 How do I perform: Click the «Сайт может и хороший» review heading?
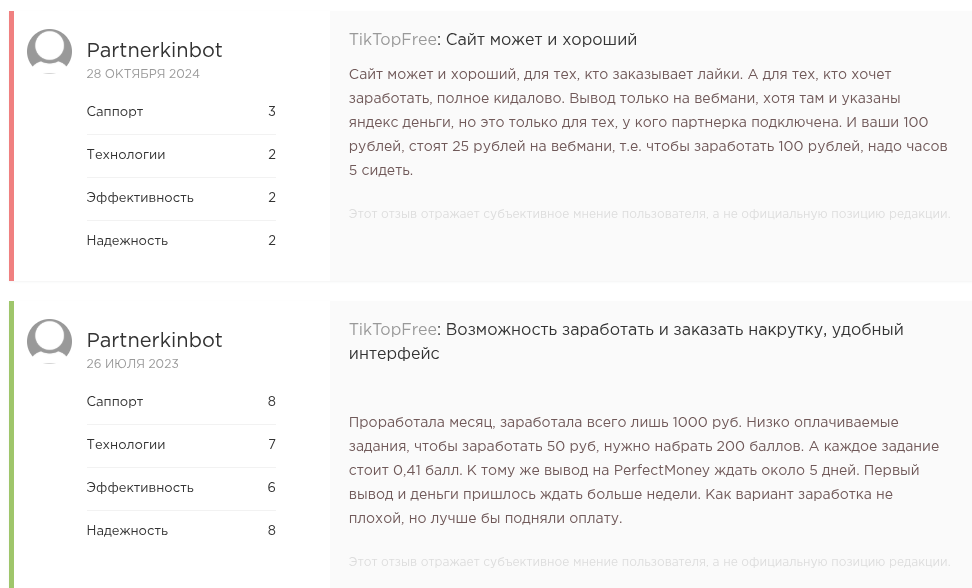point(541,40)
